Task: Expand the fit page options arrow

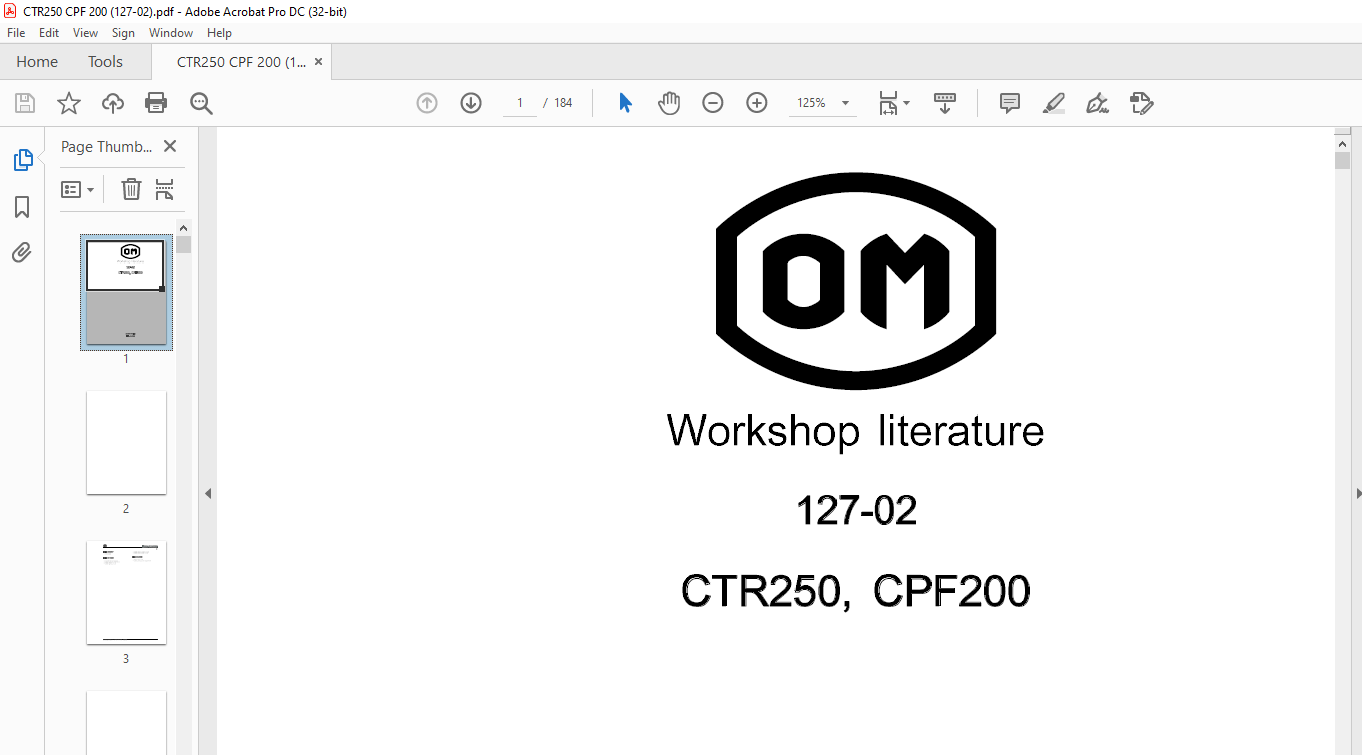Action: tap(906, 103)
